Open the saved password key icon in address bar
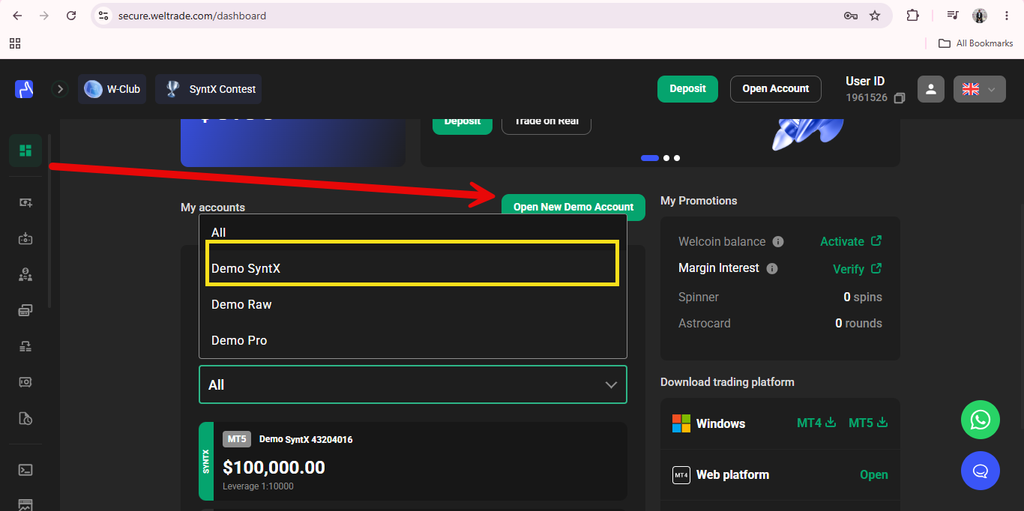The height and width of the screenshot is (511, 1024). [x=850, y=16]
